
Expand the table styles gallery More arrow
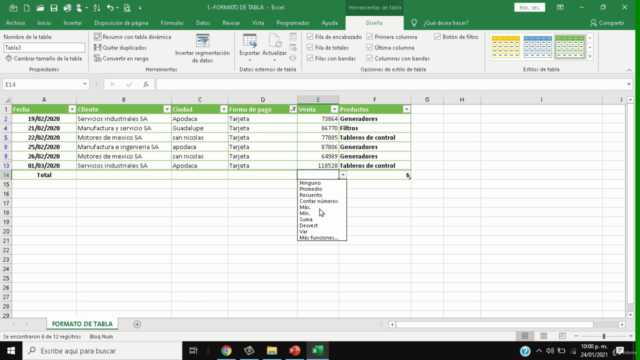[590, 57]
